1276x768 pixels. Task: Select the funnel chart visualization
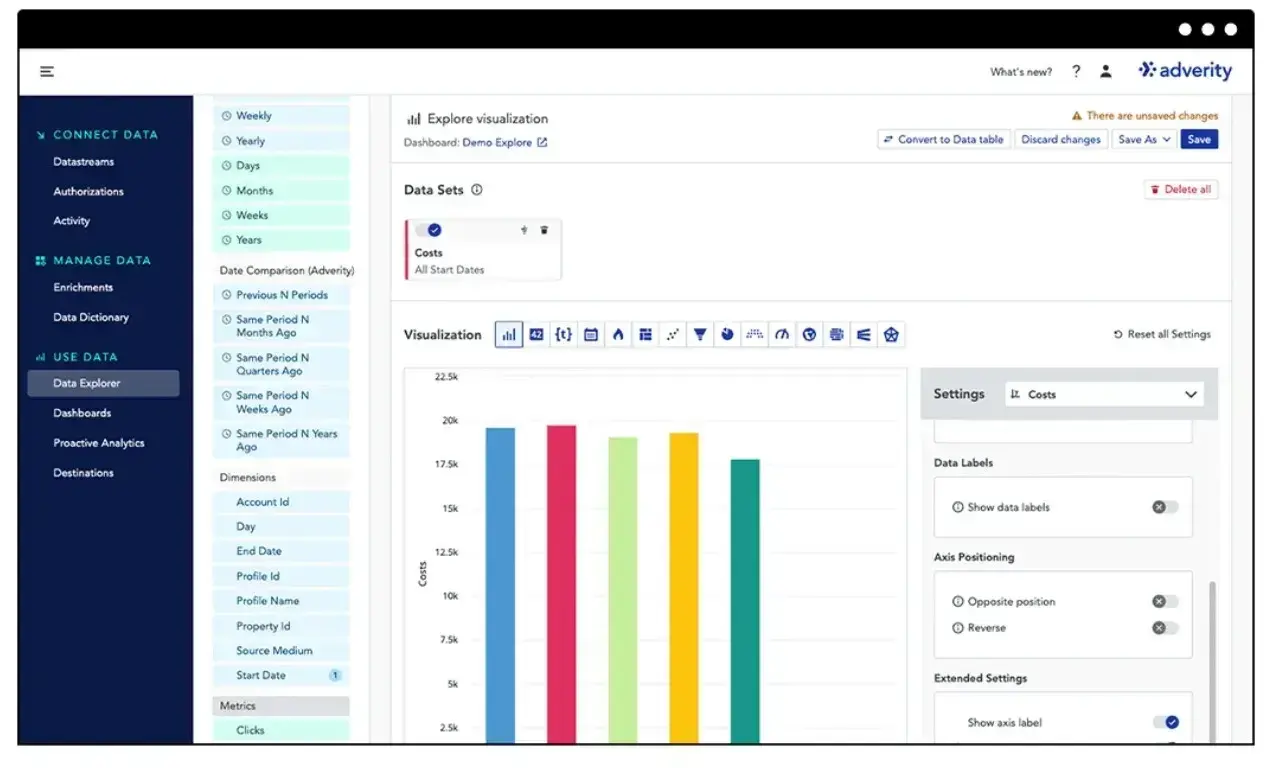(x=700, y=335)
